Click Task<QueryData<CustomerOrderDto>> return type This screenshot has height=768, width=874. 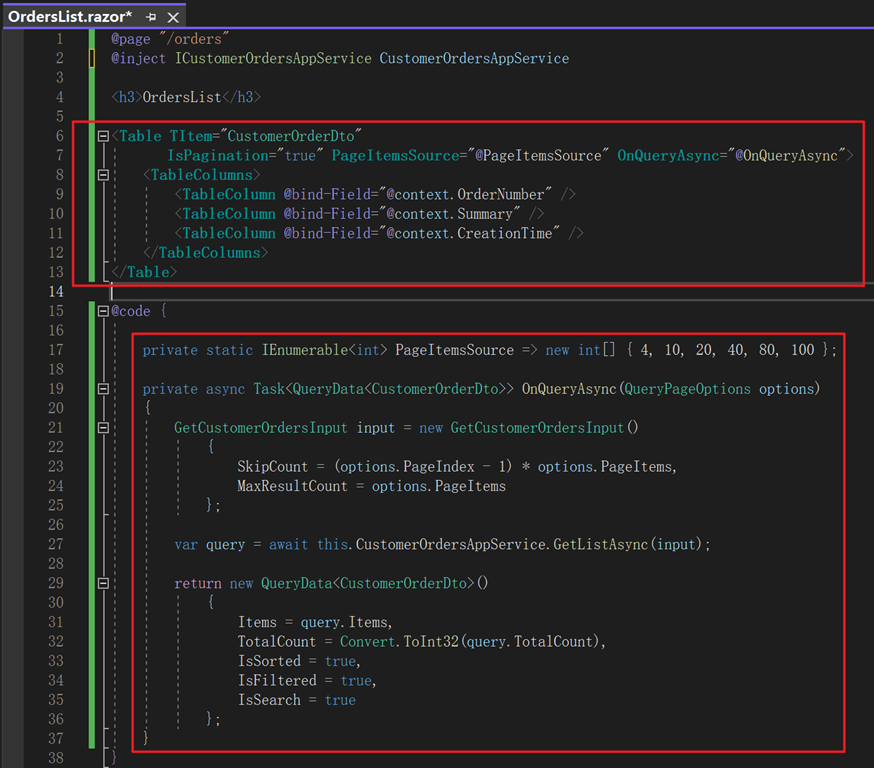(383, 389)
